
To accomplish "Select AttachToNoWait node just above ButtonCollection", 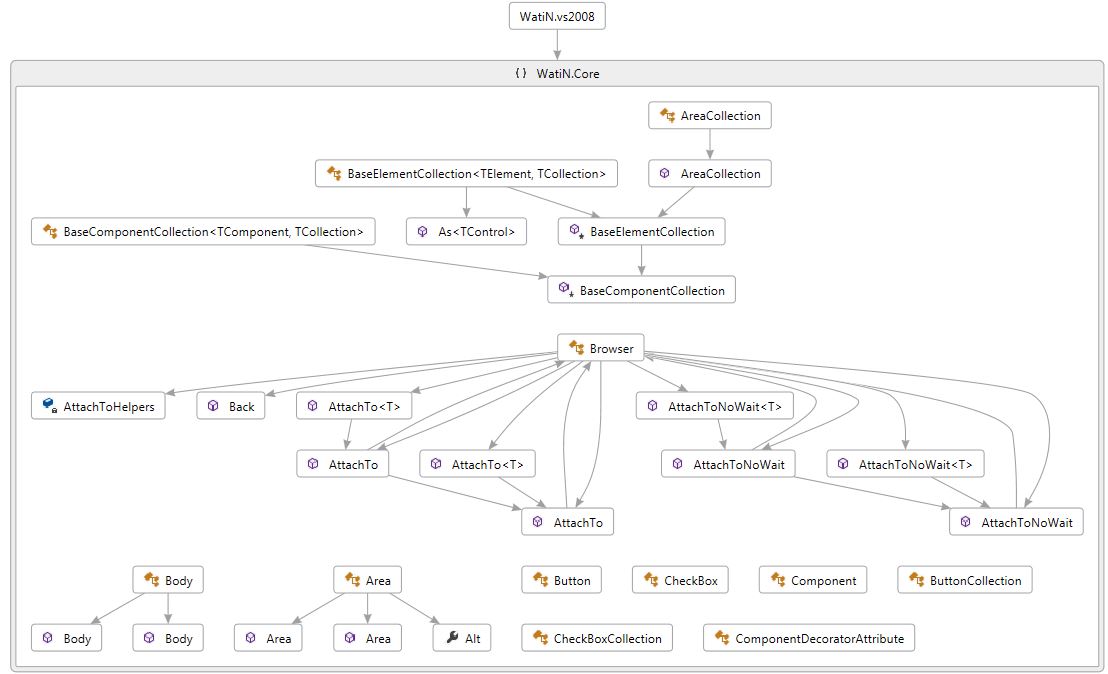I will pyautogui.click(x=1016, y=522).
